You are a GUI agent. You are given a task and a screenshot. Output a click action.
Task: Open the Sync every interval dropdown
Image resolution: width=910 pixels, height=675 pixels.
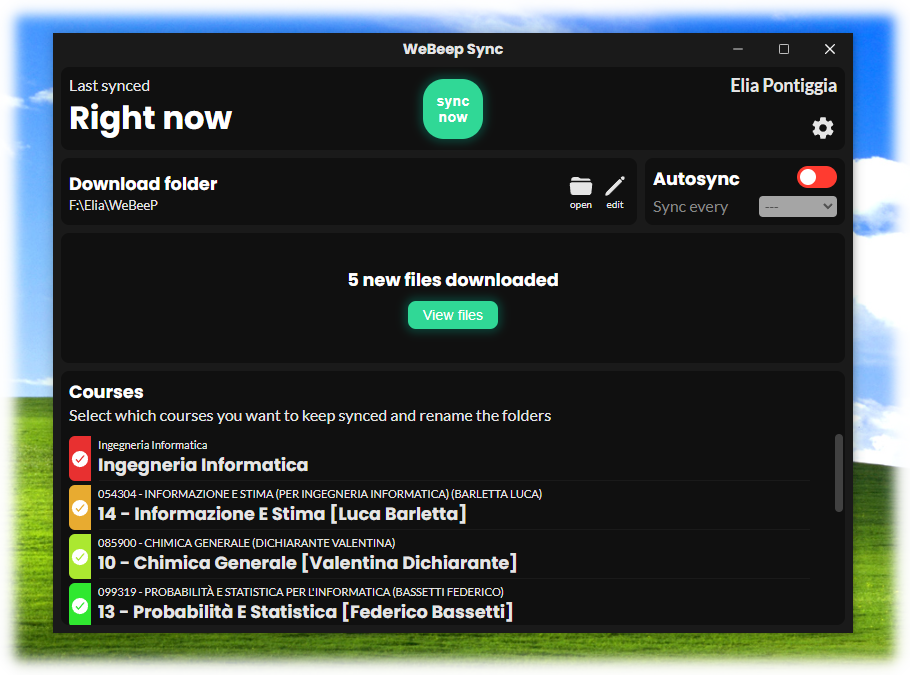pos(797,207)
